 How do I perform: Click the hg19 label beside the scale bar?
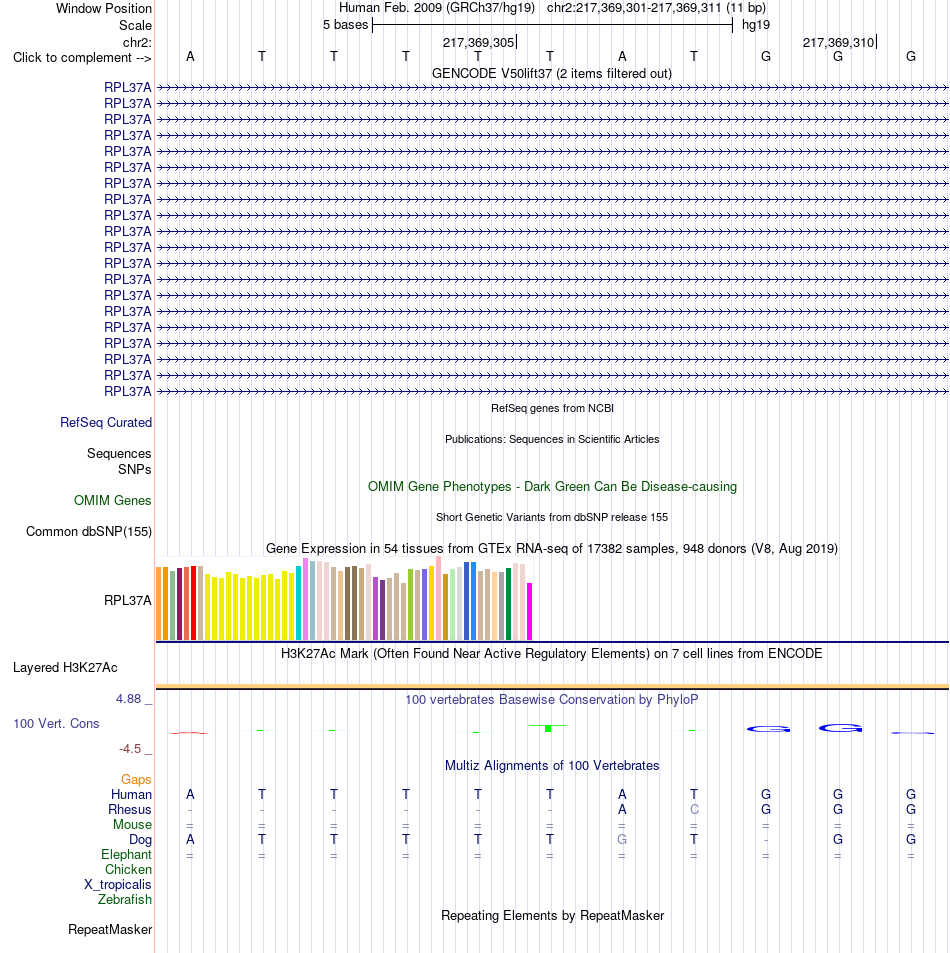pos(756,25)
